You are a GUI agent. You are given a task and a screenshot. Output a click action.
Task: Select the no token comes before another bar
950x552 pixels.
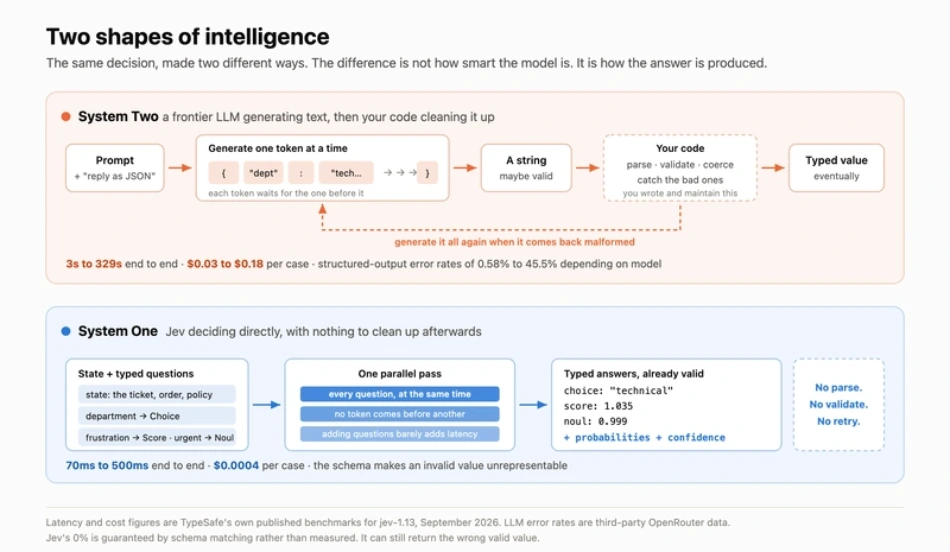point(400,414)
